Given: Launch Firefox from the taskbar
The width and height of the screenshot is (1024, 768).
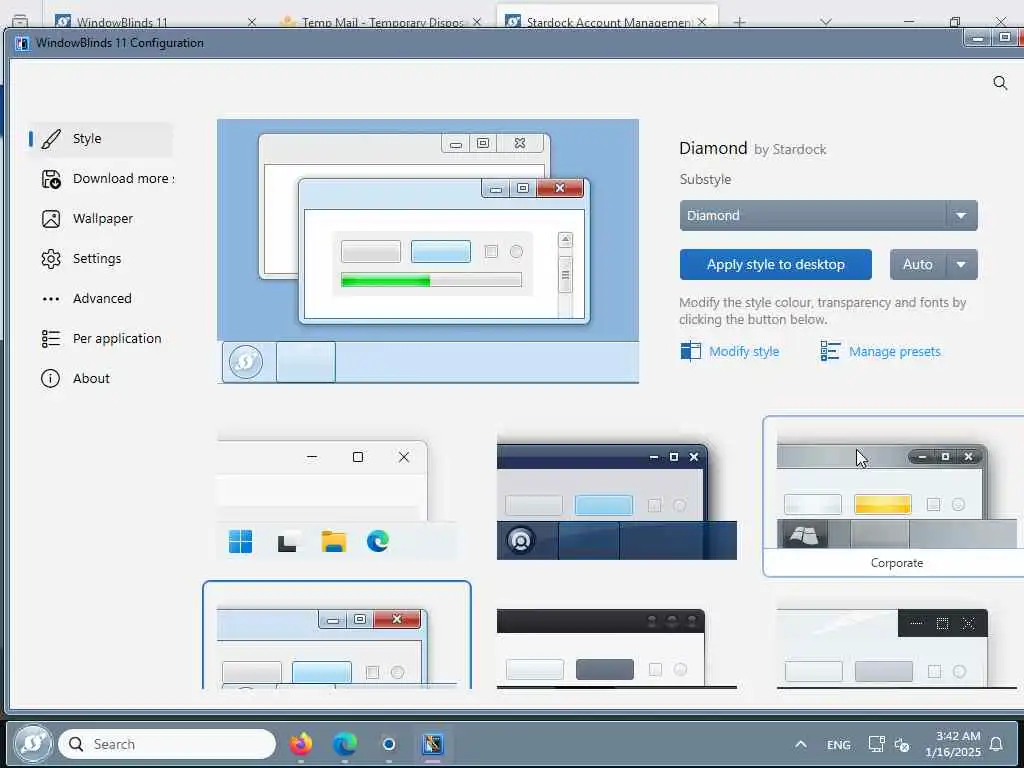Looking at the screenshot, I should click(301, 744).
